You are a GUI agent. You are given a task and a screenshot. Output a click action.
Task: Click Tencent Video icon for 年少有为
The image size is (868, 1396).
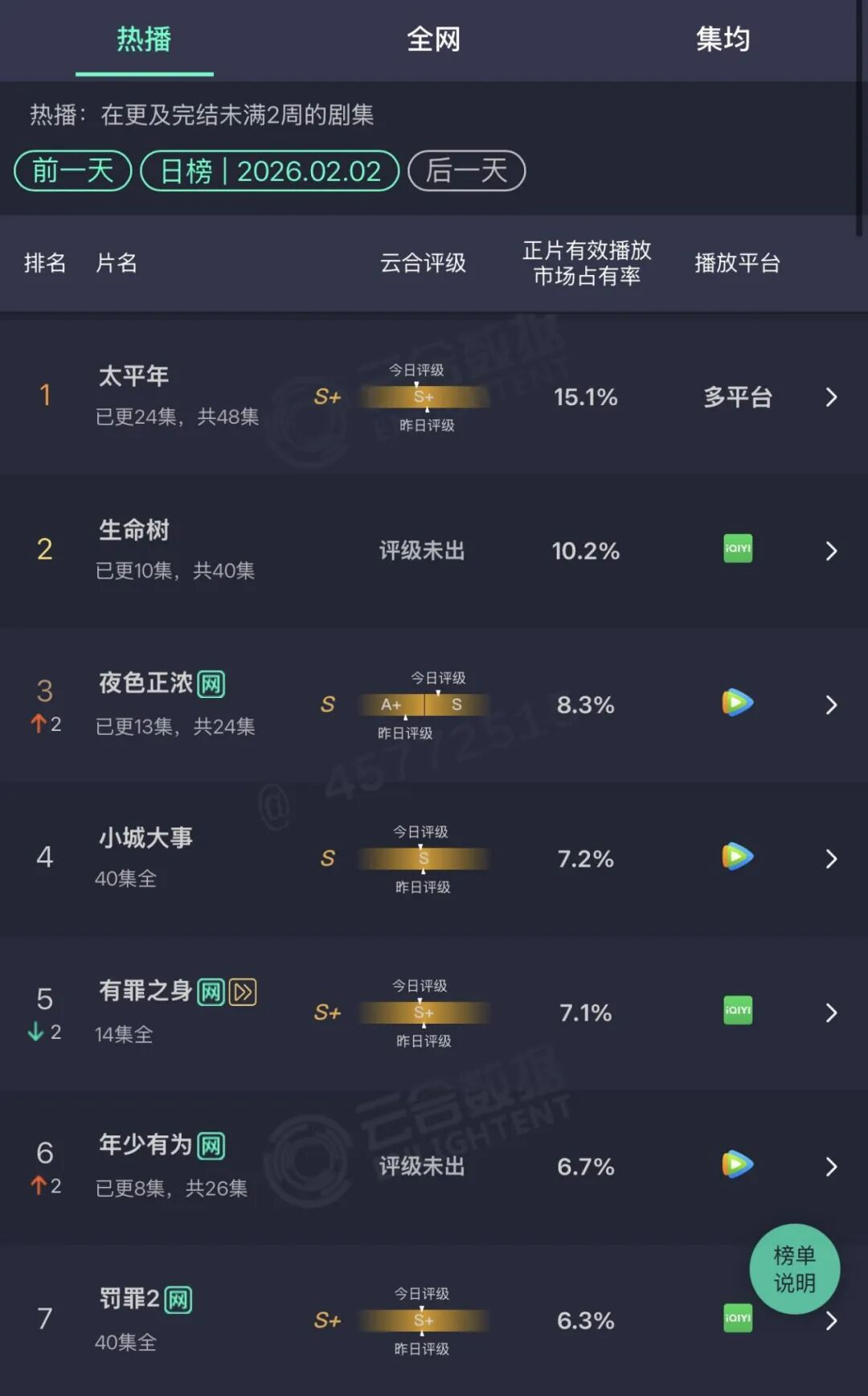737,1164
